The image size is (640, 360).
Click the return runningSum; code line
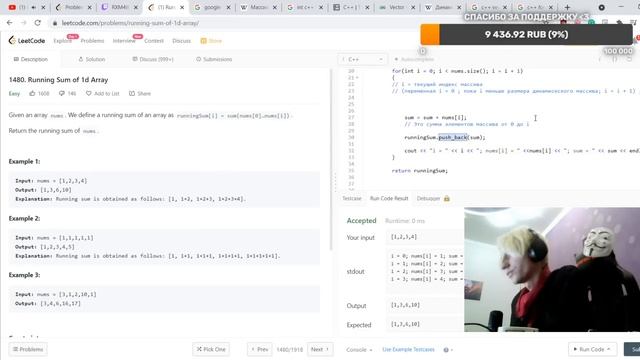pos(420,171)
